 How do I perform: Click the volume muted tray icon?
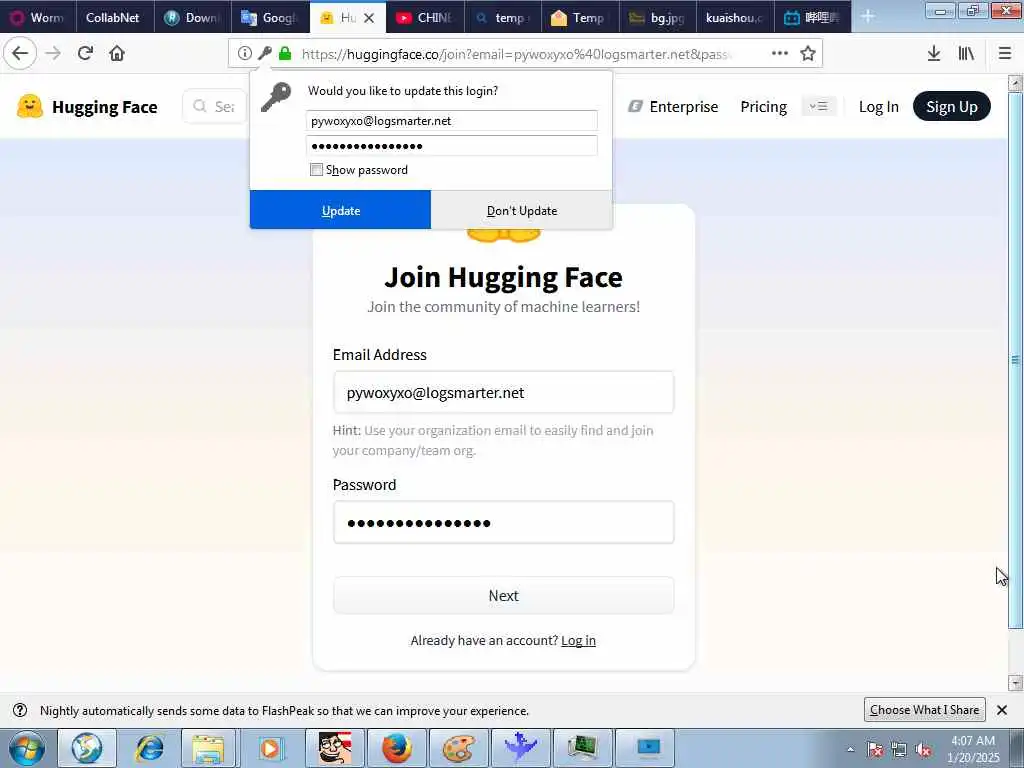point(923,750)
